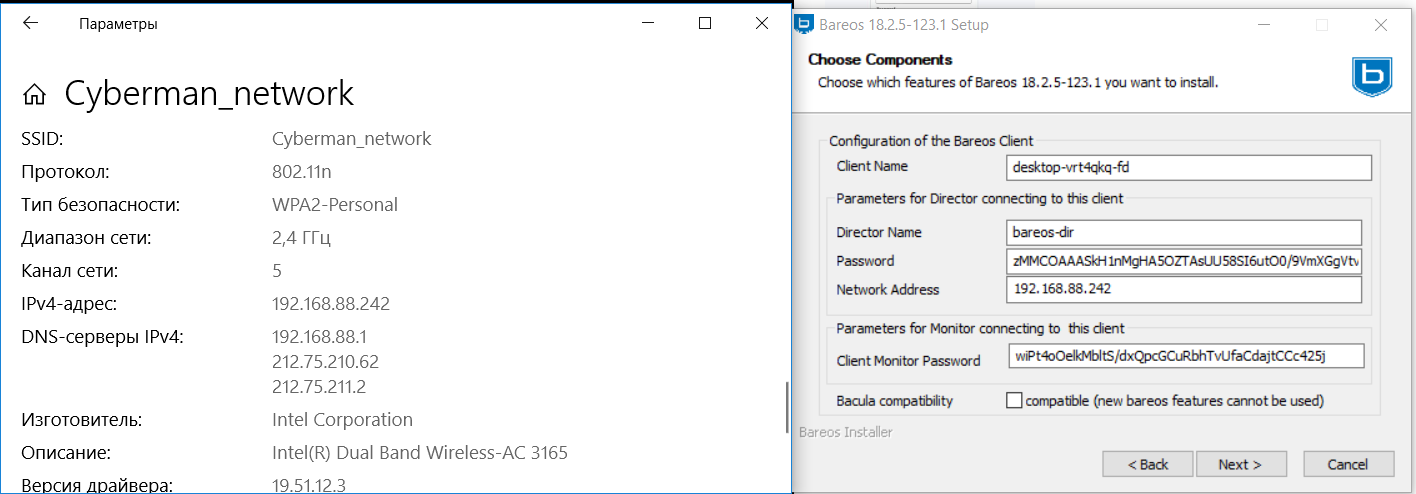This screenshot has width=1416, height=494.
Task: Click the Client Monitor Password field
Action: (1186, 357)
